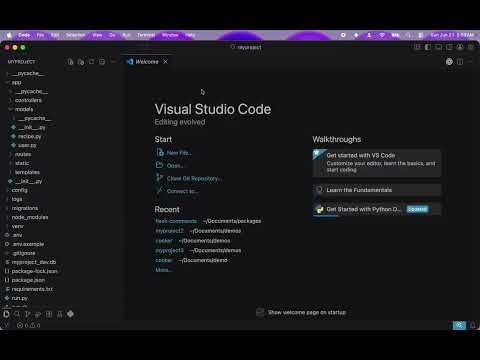
Task: Open the File menu
Action: point(40,35)
